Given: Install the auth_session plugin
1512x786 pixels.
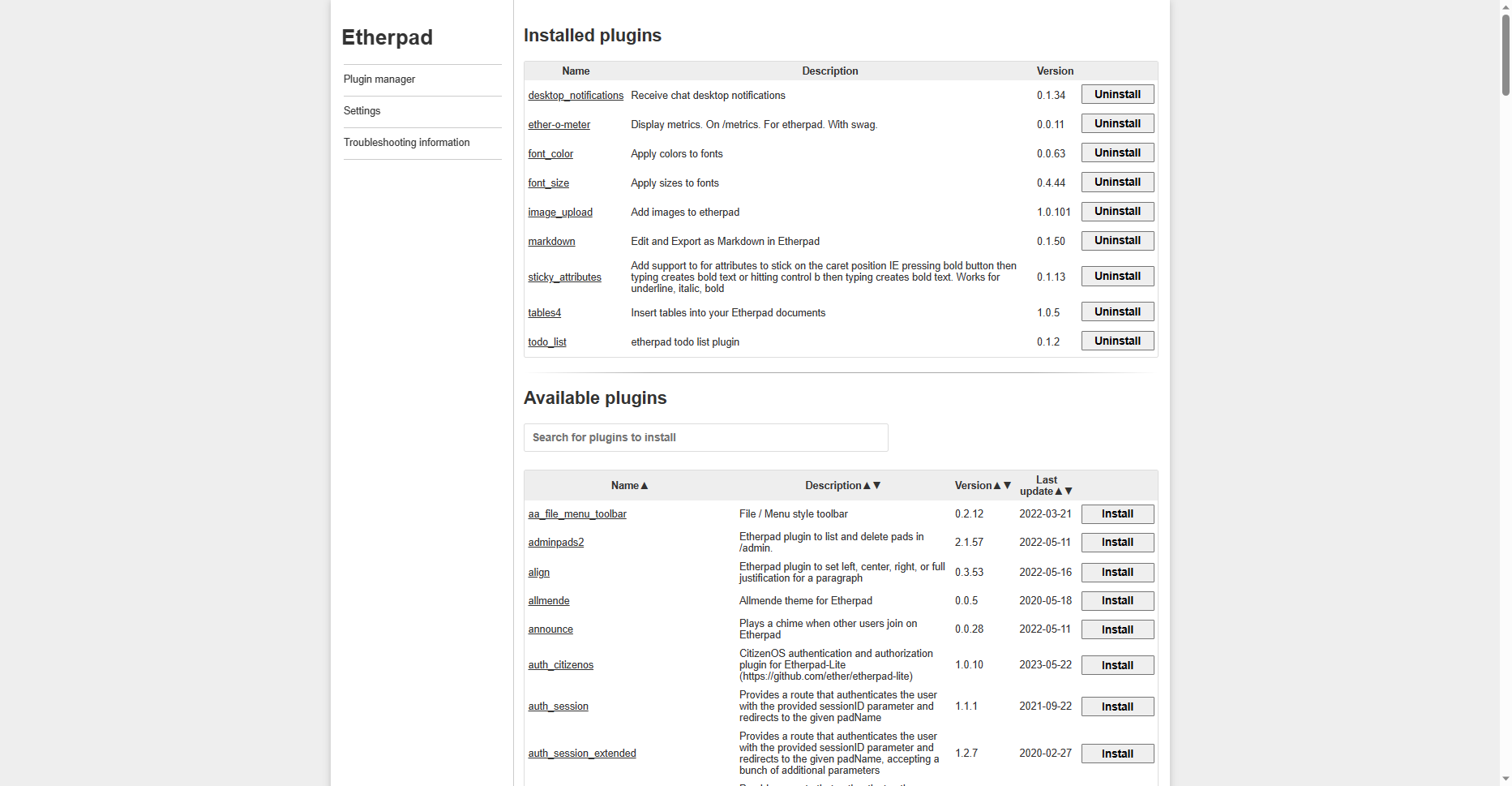Looking at the screenshot, I should click(1117, 707).
